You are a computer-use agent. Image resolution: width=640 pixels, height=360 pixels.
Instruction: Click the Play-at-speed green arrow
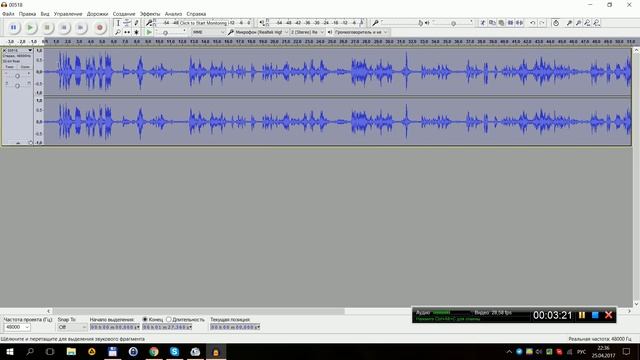(149, 32)
